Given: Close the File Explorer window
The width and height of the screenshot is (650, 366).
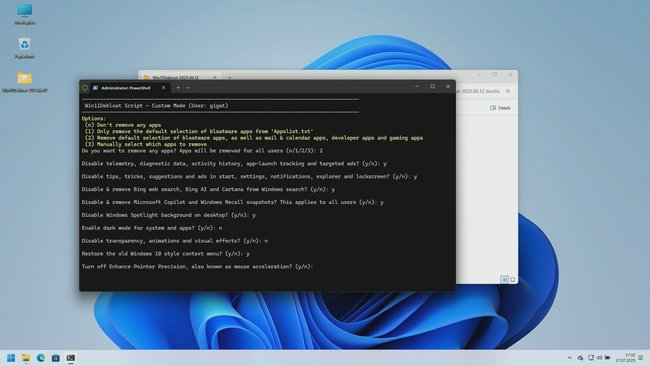Looking at the screenshot, I should (510, 75).
